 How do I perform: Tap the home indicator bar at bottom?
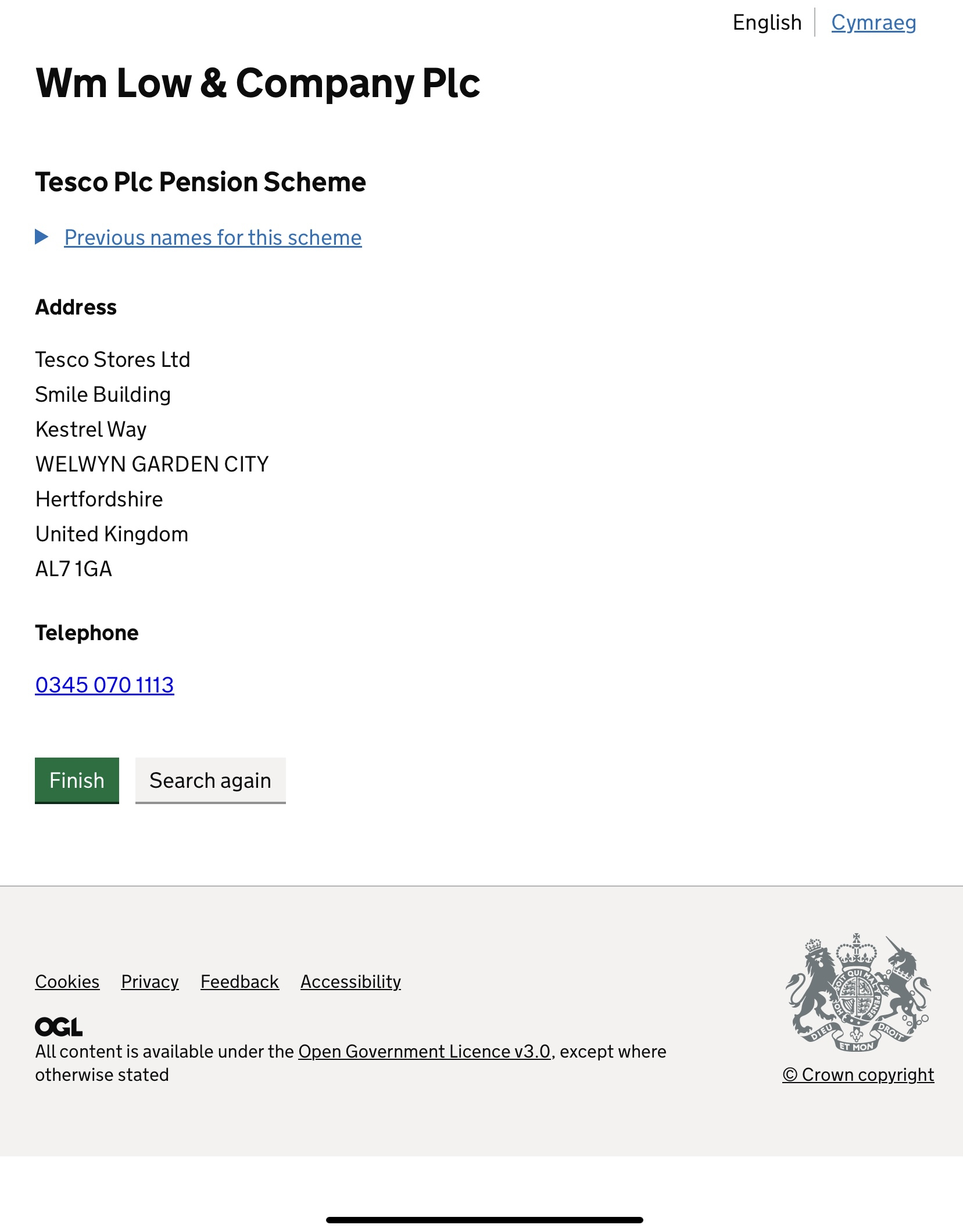(484, 1220)
